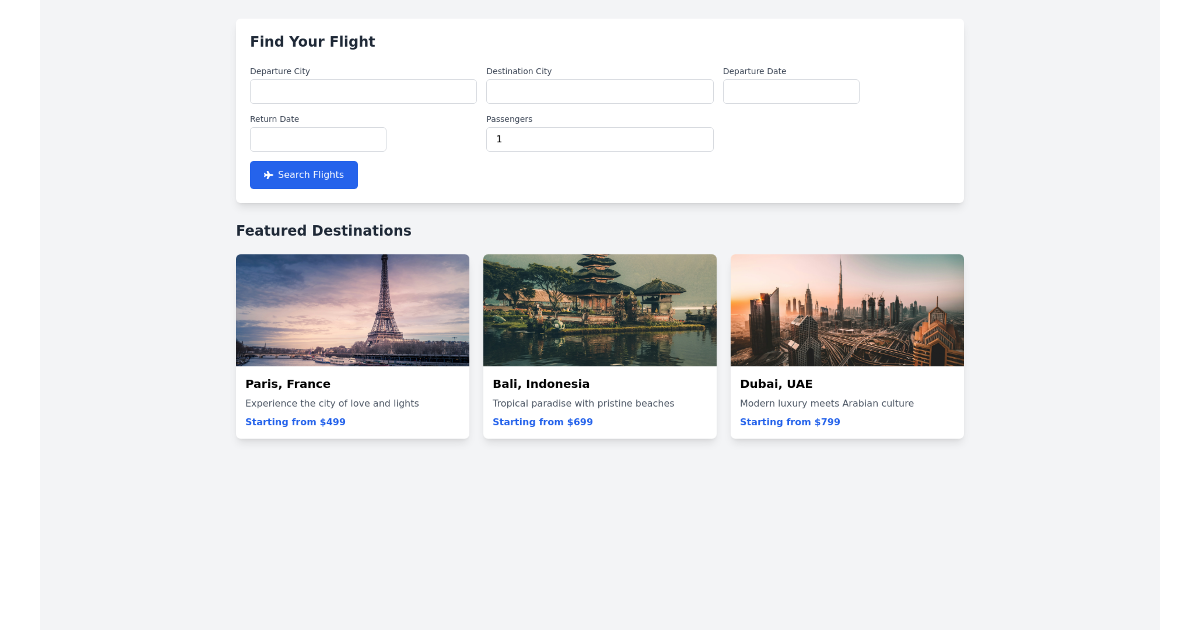This screenshot has width=1200, height=630.
Task: Click the Bali temple photo thumbnail
Action: coord(599,309)
